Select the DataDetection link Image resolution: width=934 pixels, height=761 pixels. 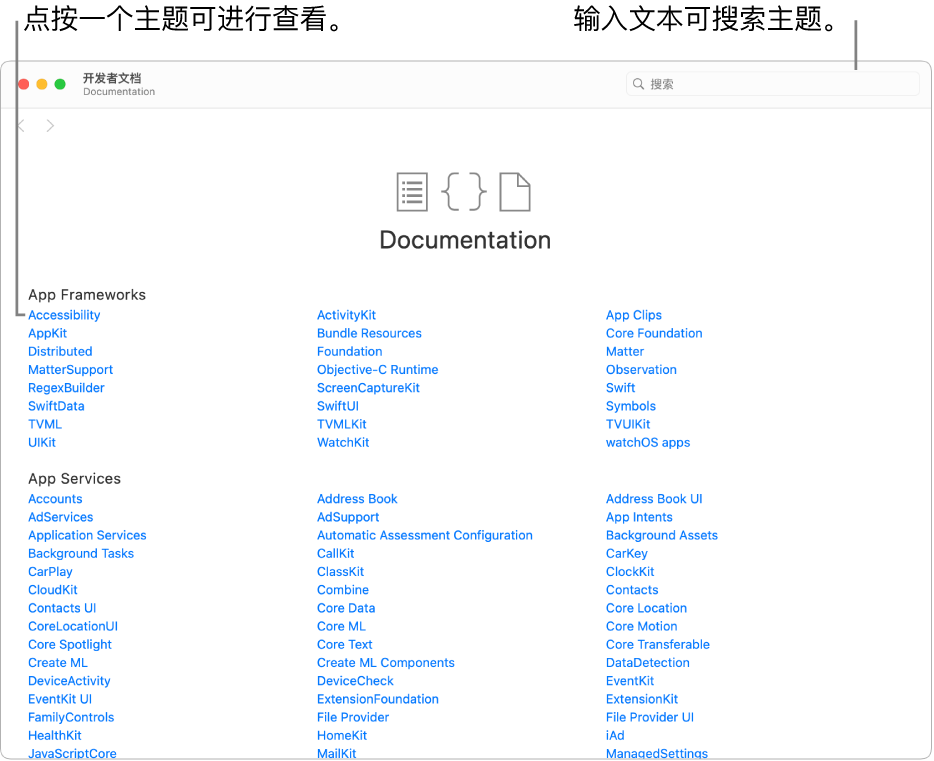pos(647,663)
